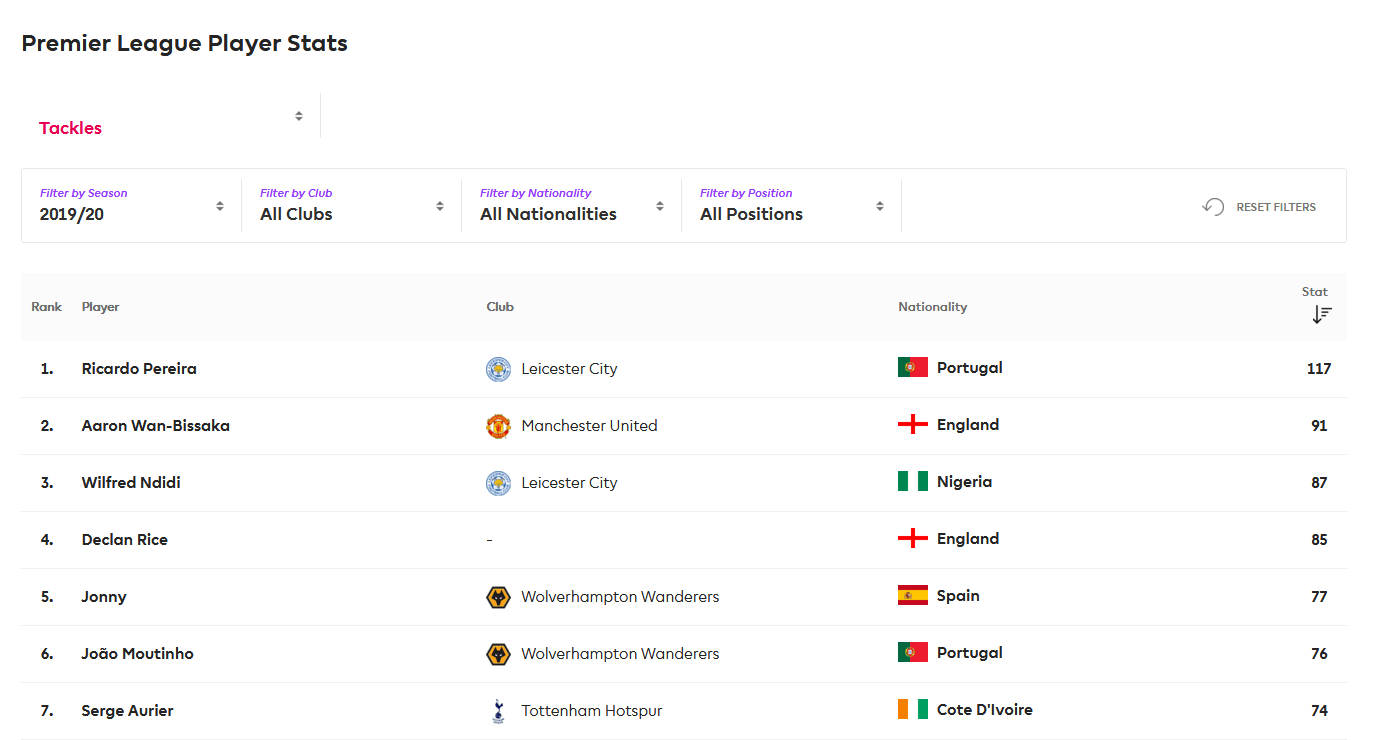1377x740 pixels.
Task: Click the Leicester City crest beside Ricardo Pereira
Action: [x=498, y=369]
